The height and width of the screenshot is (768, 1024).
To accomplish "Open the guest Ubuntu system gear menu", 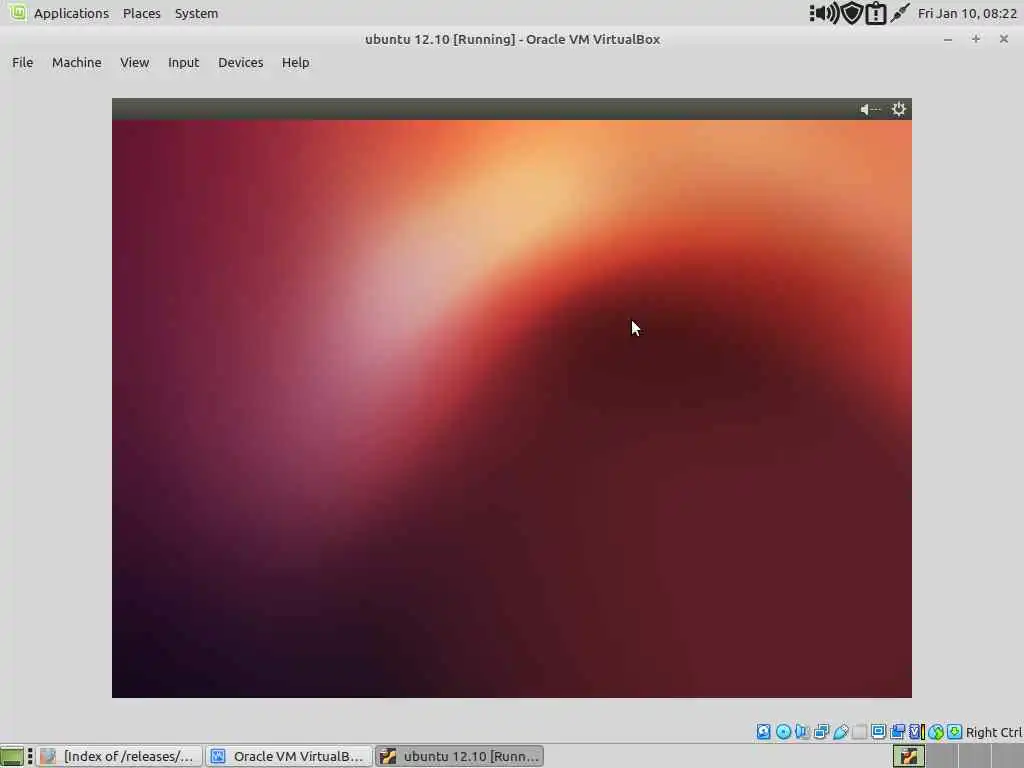I will tap(899, 110).
